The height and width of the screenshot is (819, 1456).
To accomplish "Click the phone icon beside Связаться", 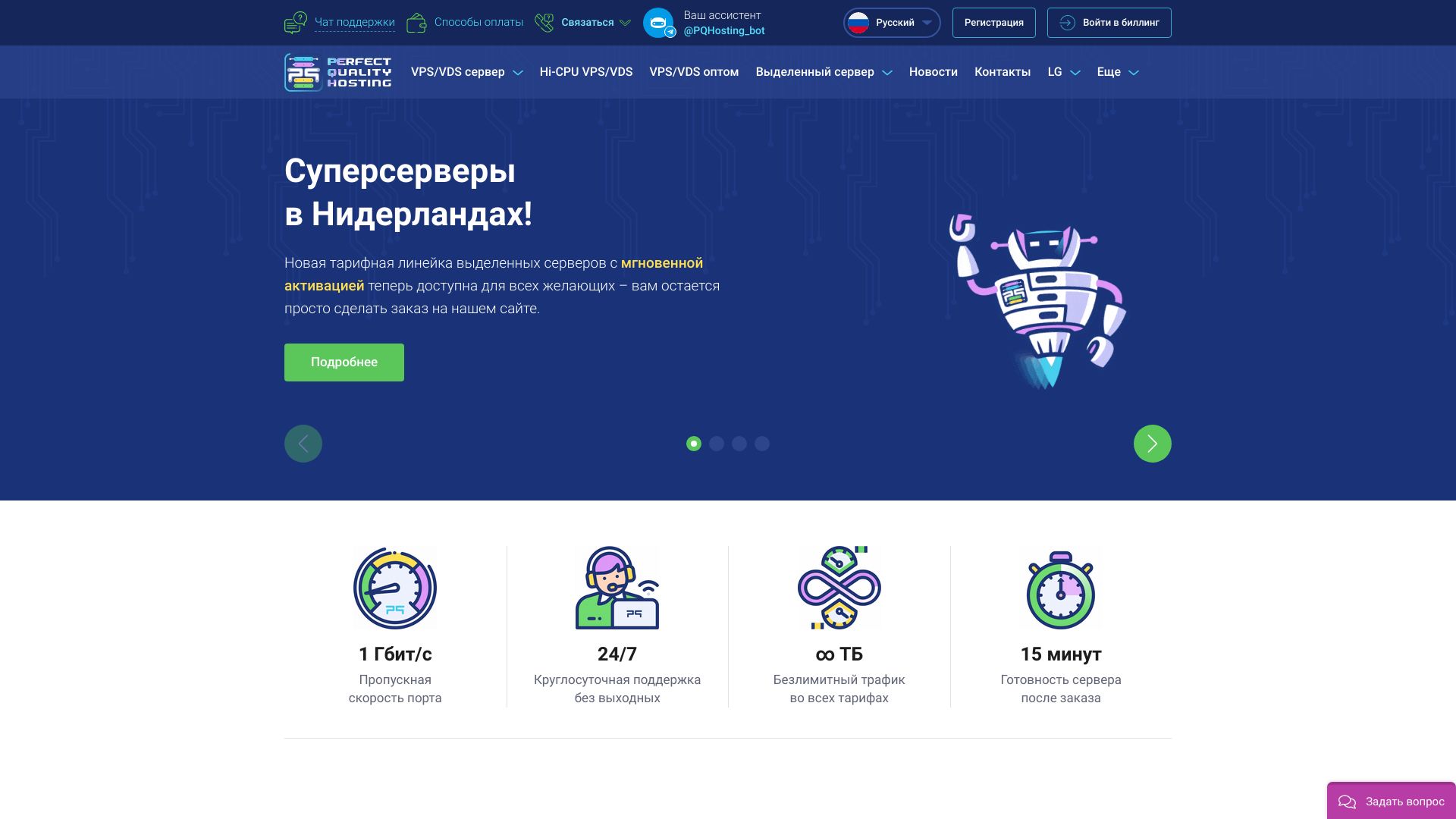I will click(x=544, y=23).
